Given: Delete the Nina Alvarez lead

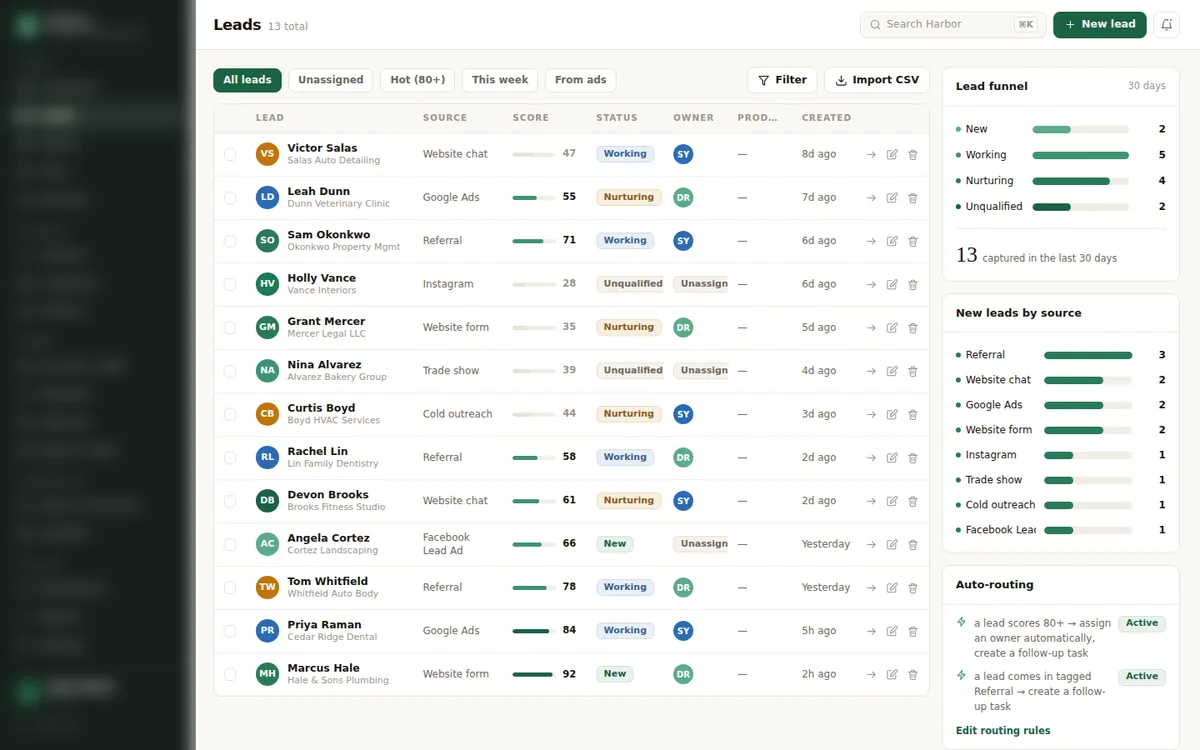Looking at the screenshot, I should (913, 371).
